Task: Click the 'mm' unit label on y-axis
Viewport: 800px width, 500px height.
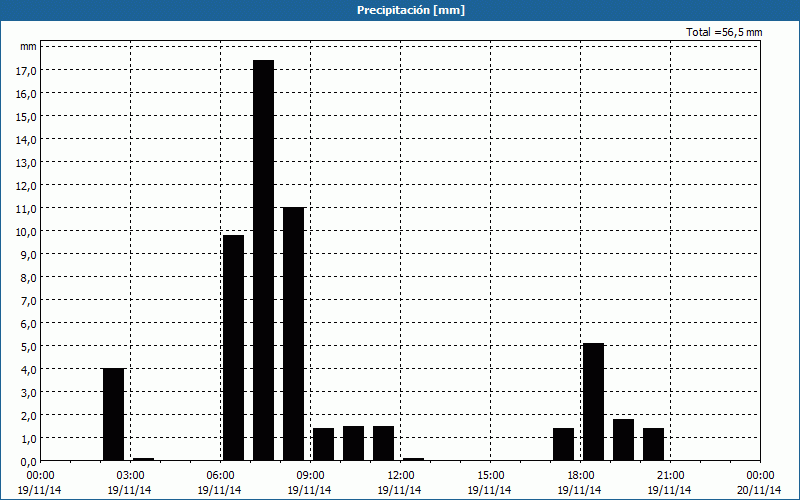Action: (29, 46)
